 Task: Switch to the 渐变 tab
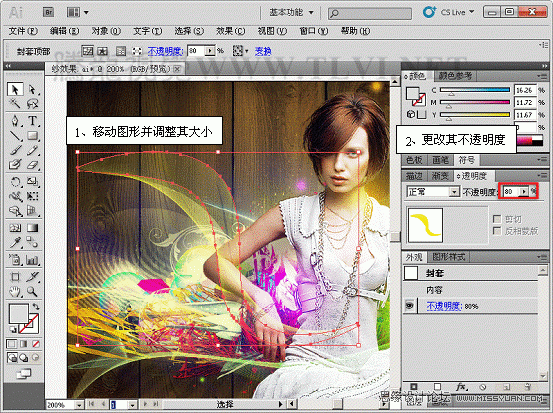coord(440,175)
